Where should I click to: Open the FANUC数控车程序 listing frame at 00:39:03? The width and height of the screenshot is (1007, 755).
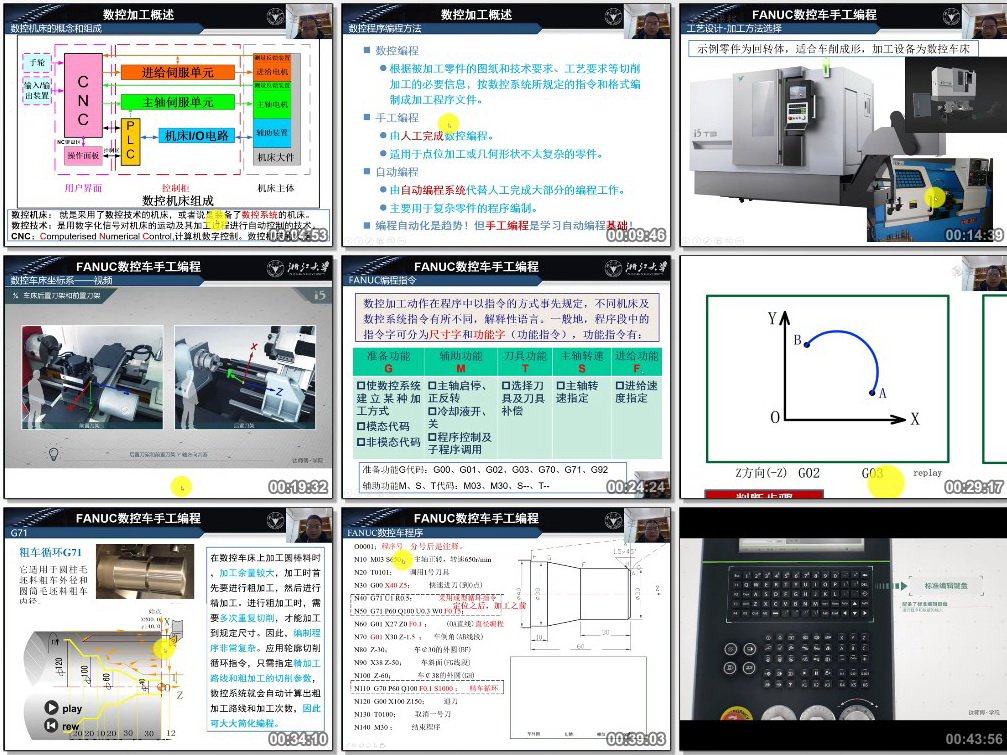pos(506,629)
